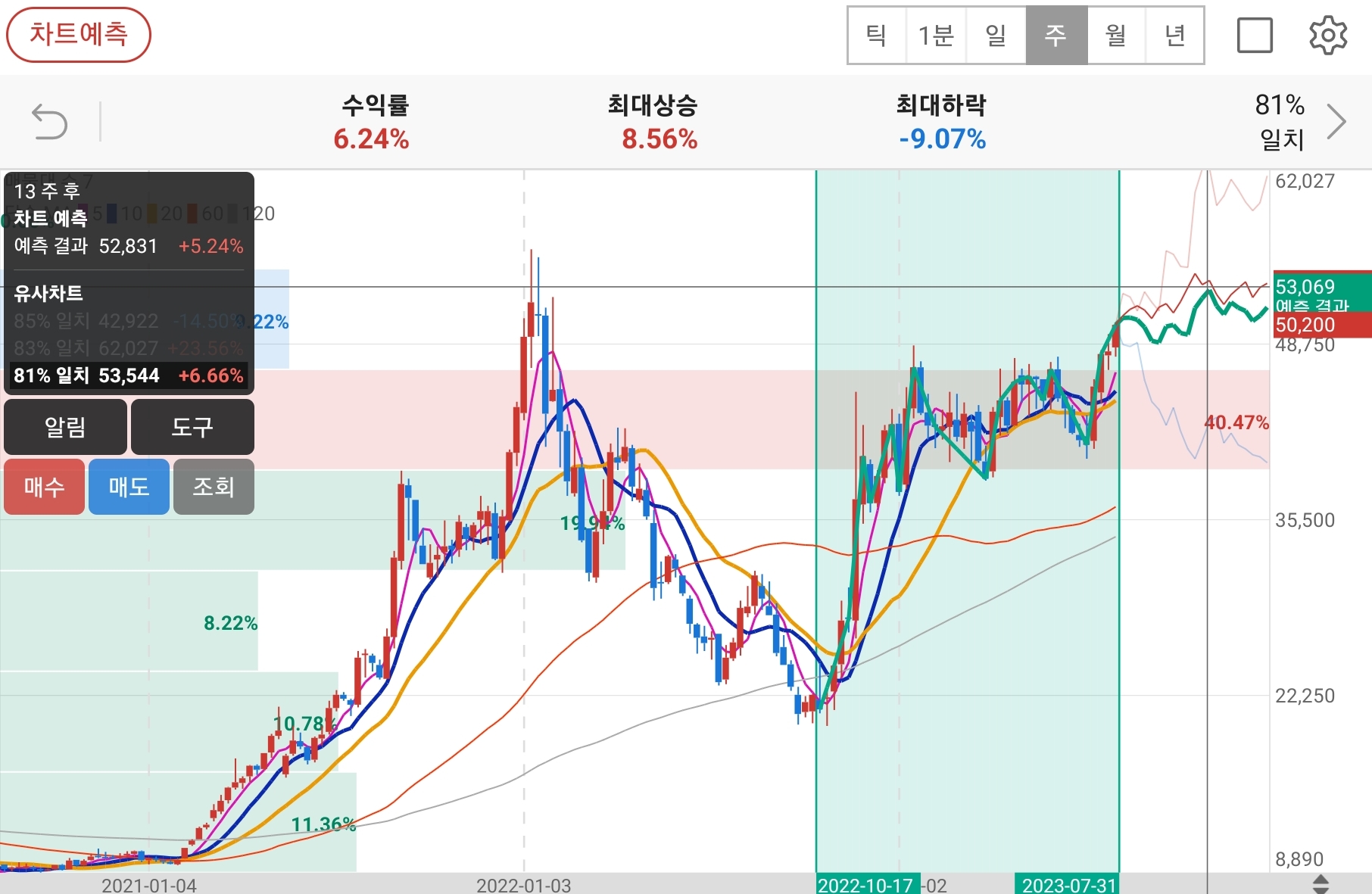Viewport: 1372px width, 894px height.
Task: Open chart settings gear icon
Action: pyautogui.click(x=1328, y=36)
